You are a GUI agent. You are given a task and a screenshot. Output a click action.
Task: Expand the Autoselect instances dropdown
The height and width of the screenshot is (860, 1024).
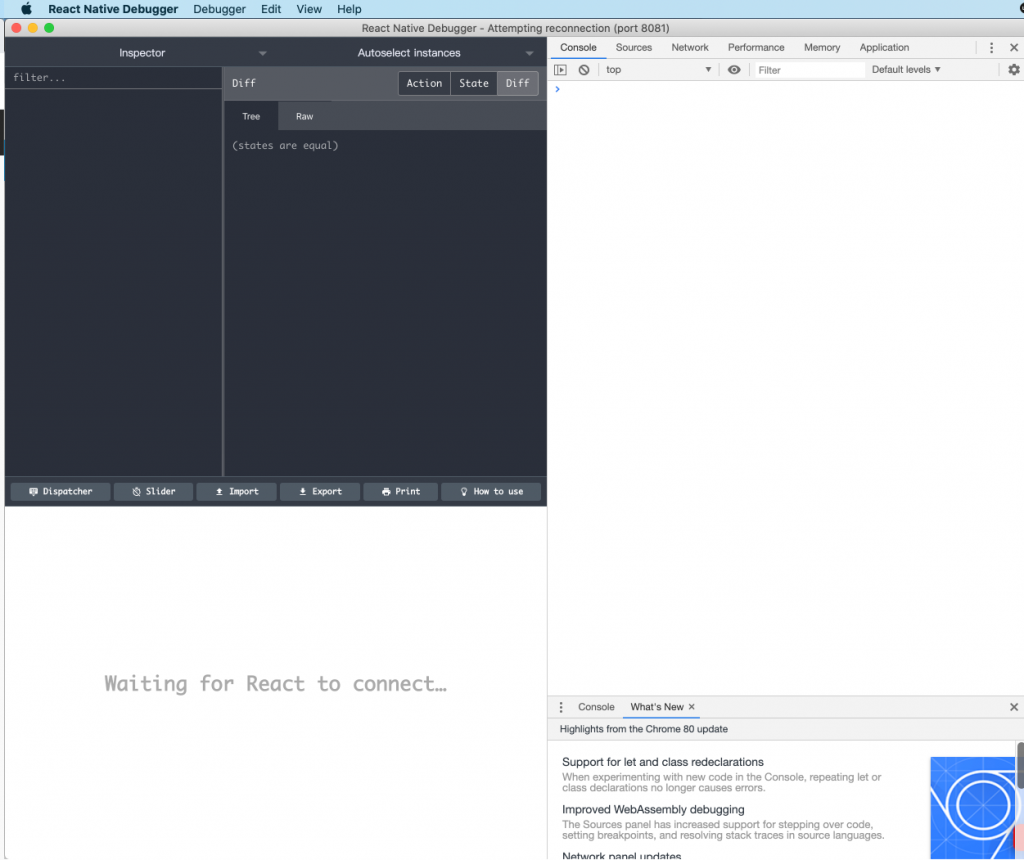point(529,53)
